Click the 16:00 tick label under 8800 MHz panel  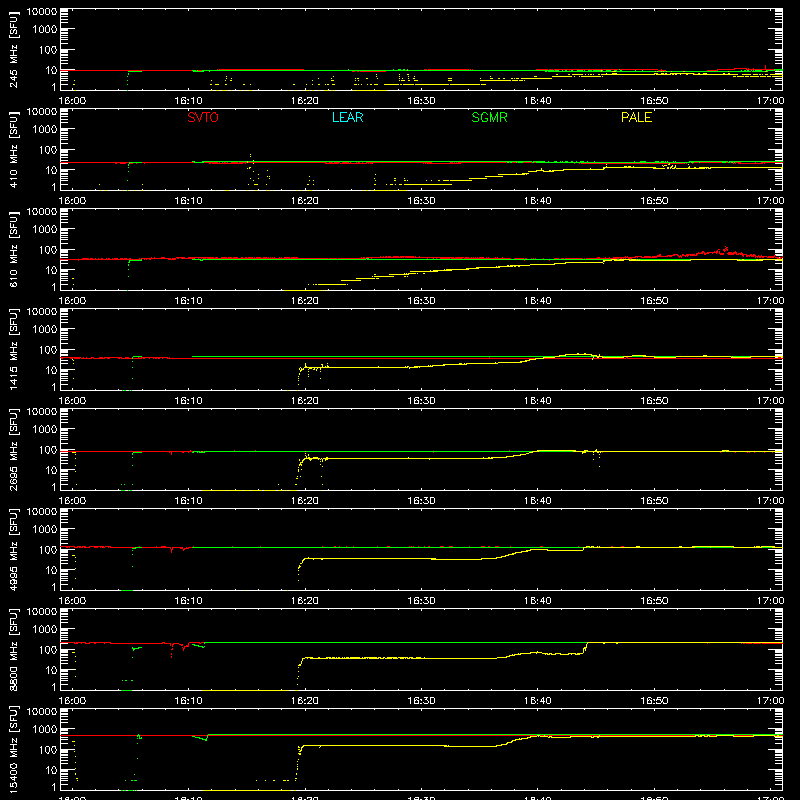coord(72,701)
